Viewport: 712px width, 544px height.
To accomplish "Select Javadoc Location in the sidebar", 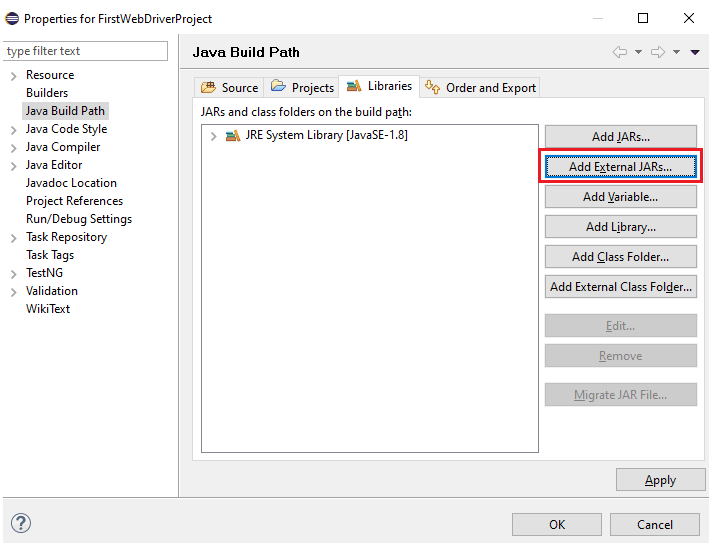I will 71,183.
